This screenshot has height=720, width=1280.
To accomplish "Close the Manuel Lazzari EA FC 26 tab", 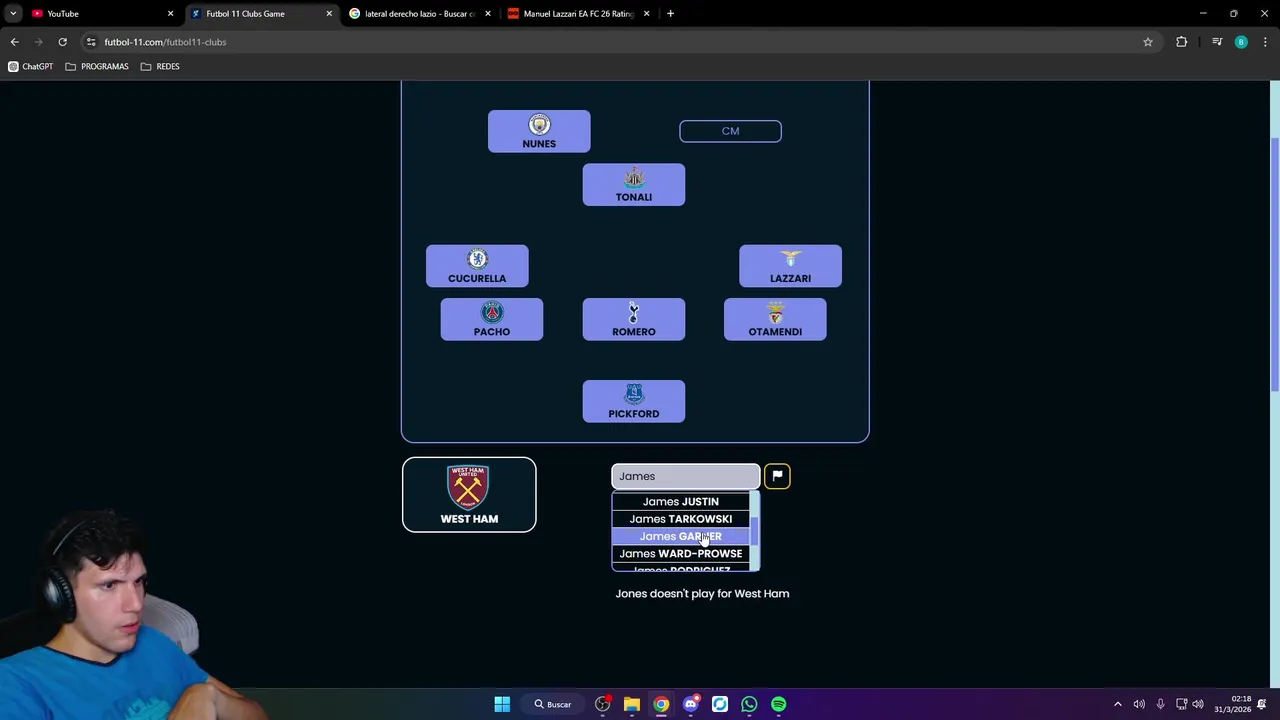I will (x=646, y=14).
